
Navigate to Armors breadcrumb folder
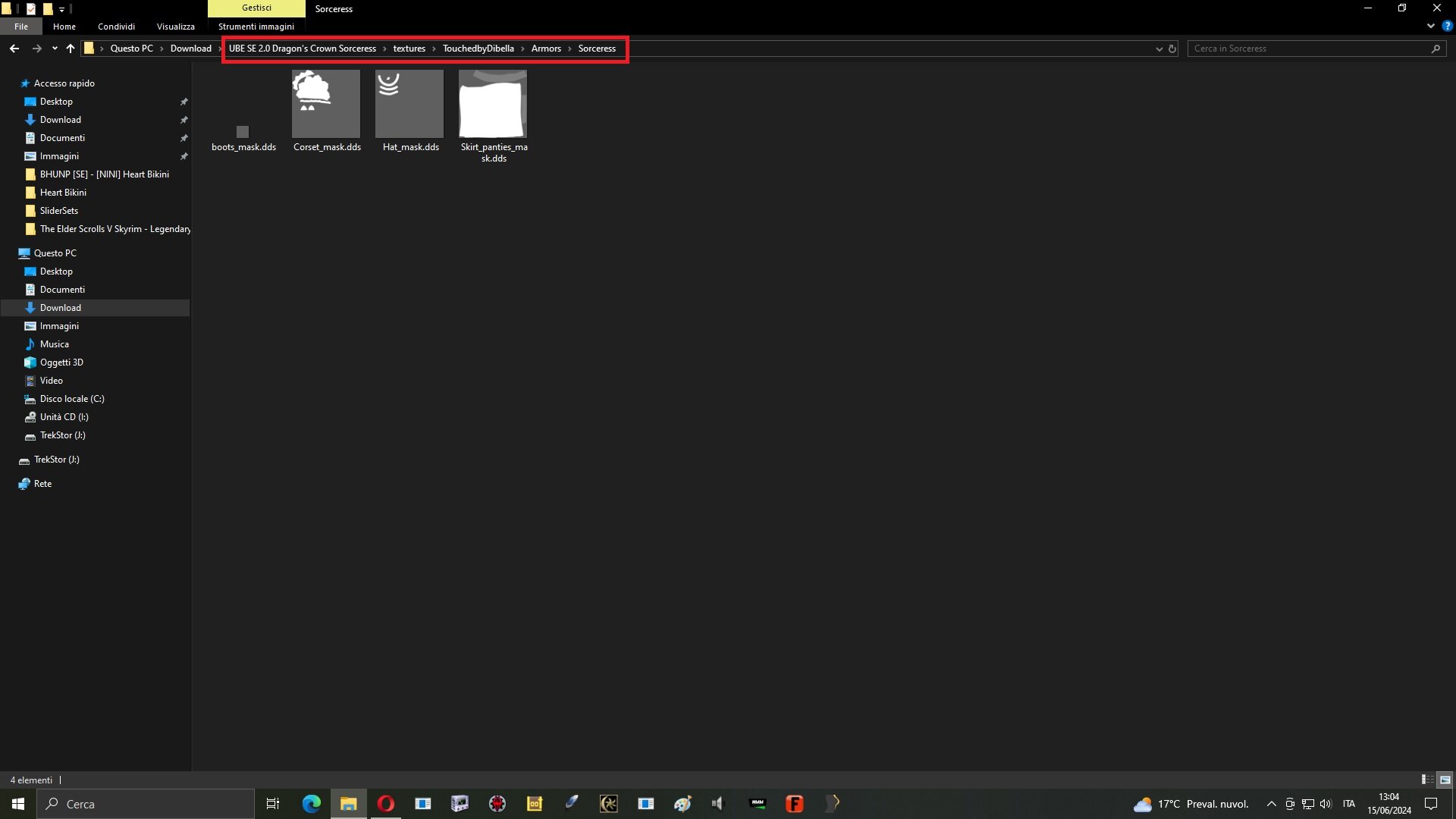pyautogui.click(x=546, y=49)
